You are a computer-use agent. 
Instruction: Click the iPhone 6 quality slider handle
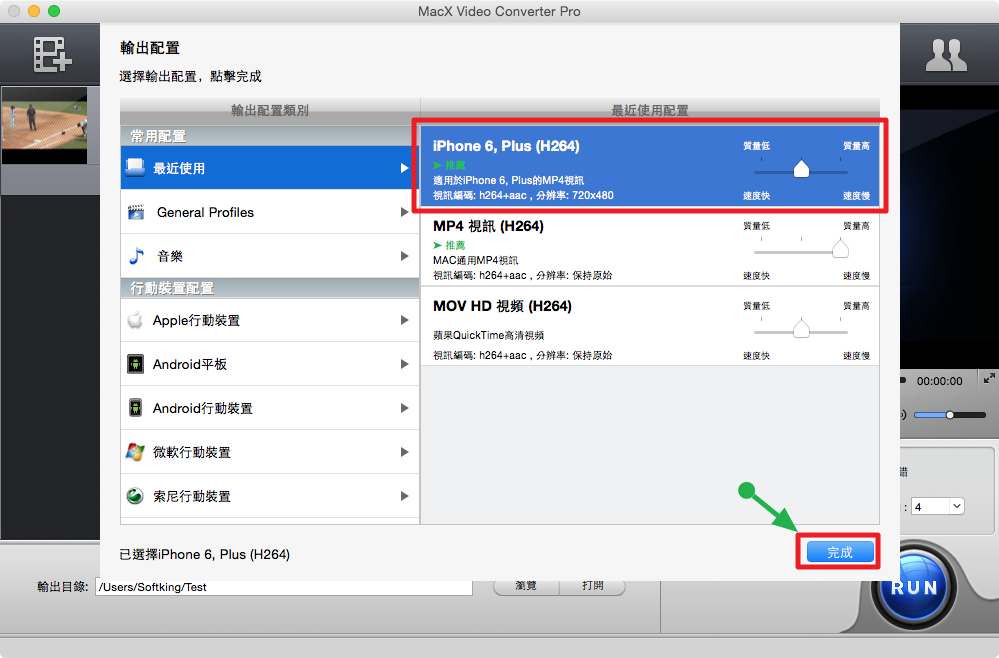[x=801, y=170]
